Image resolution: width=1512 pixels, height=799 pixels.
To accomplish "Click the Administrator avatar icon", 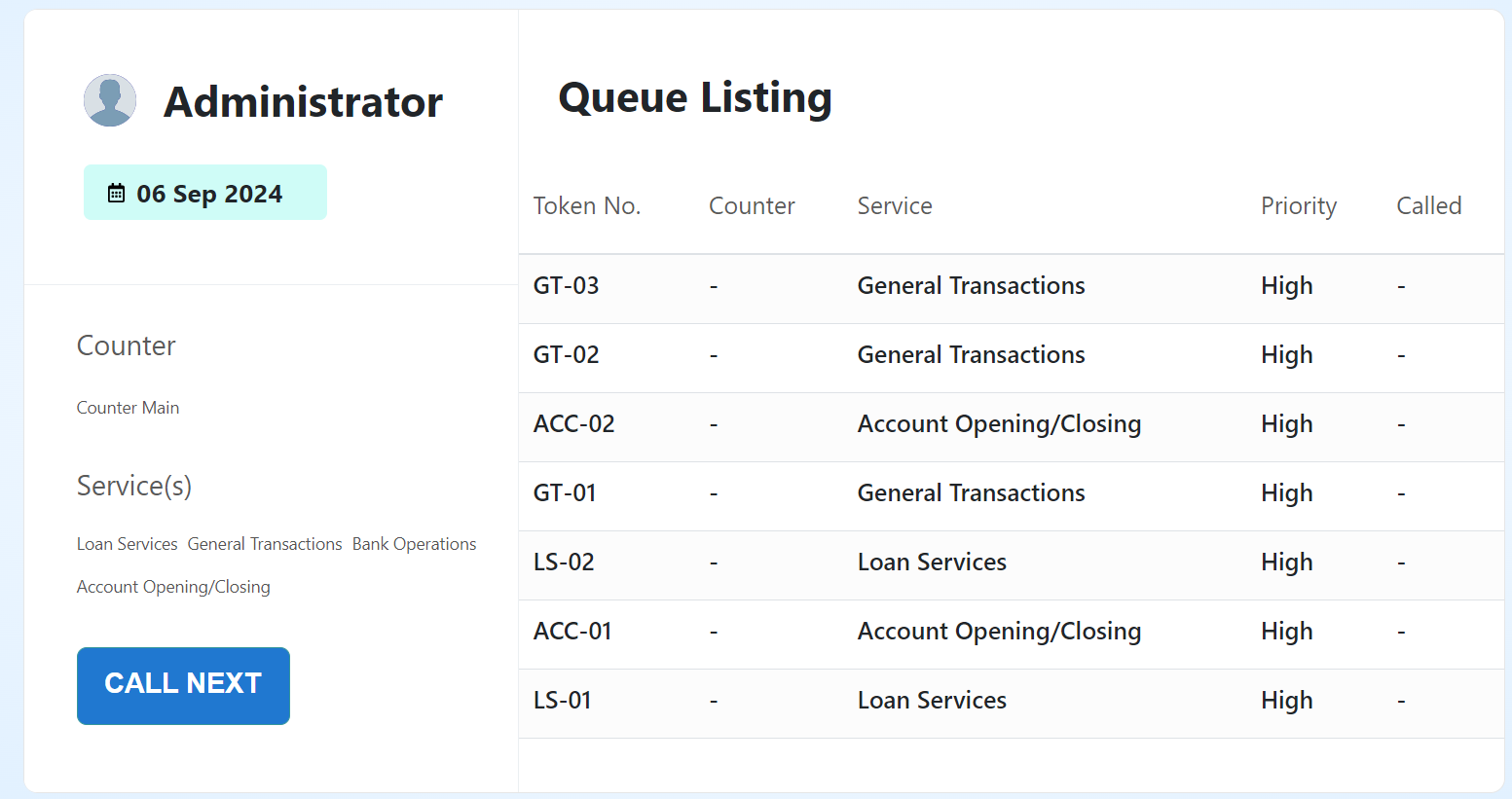I will tap(110, 100).
